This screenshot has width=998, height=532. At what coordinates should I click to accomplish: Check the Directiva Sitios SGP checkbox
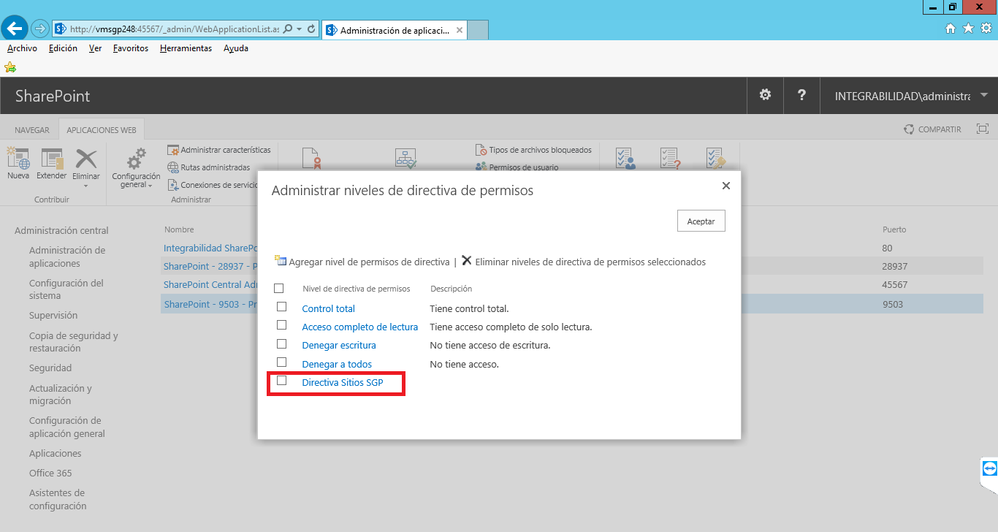tap(281, 381)
